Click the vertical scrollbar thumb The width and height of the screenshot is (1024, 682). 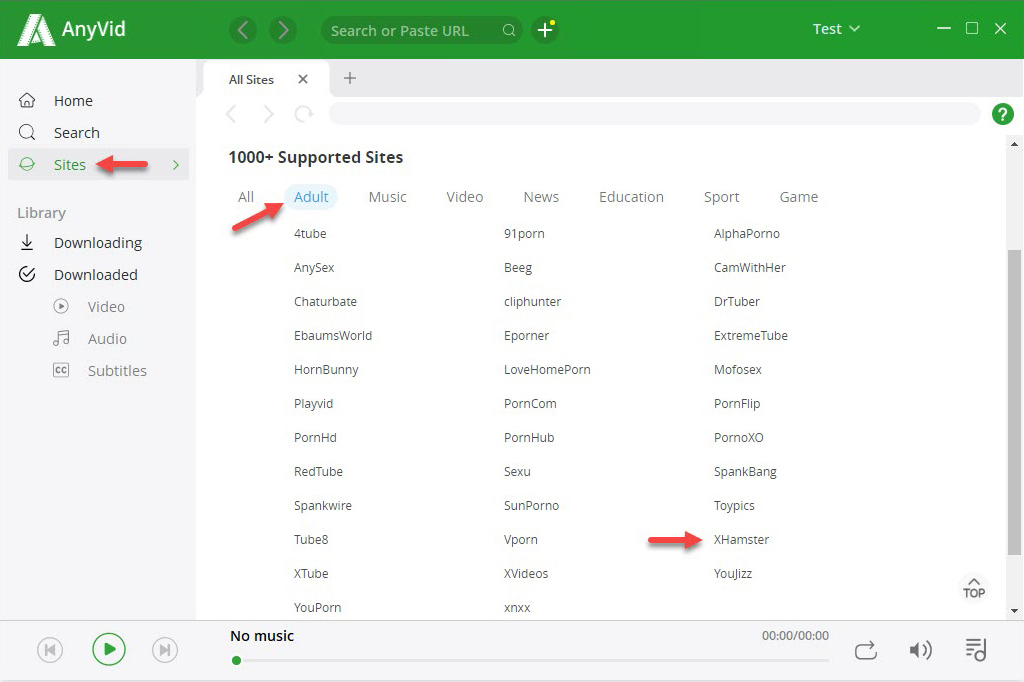tap(1014, 402)
